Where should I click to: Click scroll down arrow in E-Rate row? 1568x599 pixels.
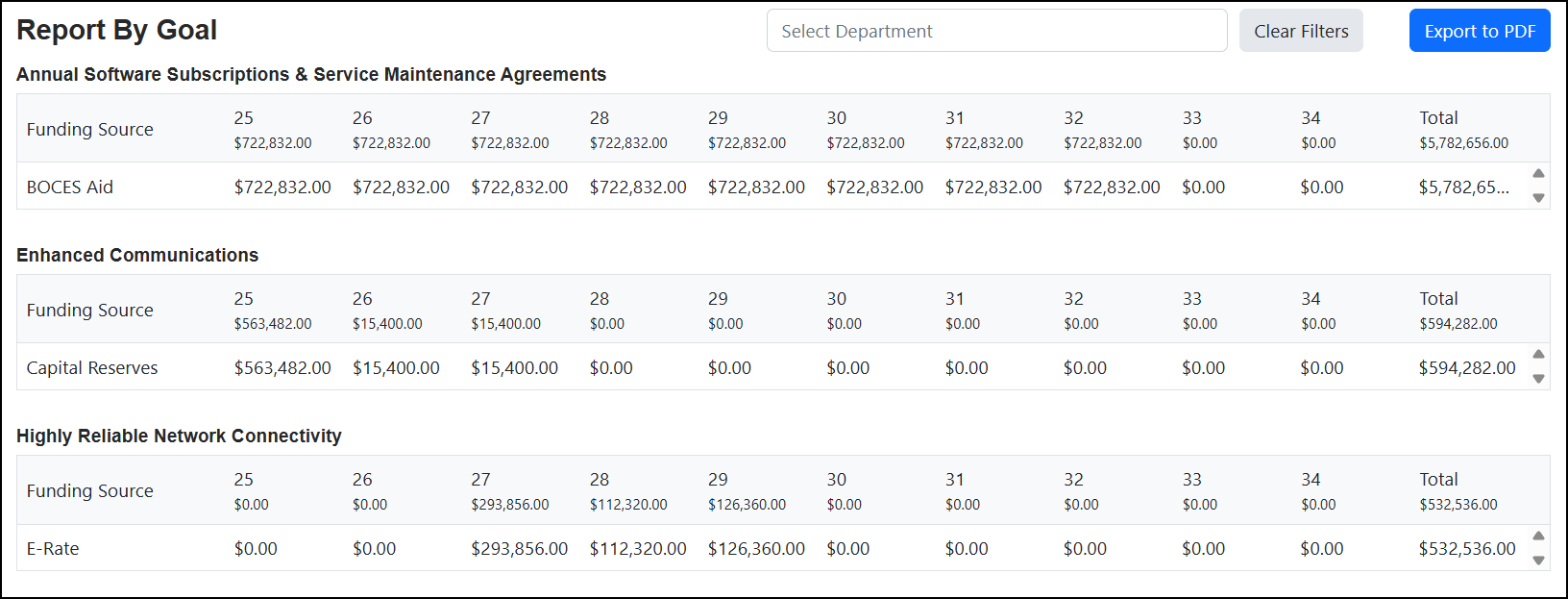coord(1538,561)
